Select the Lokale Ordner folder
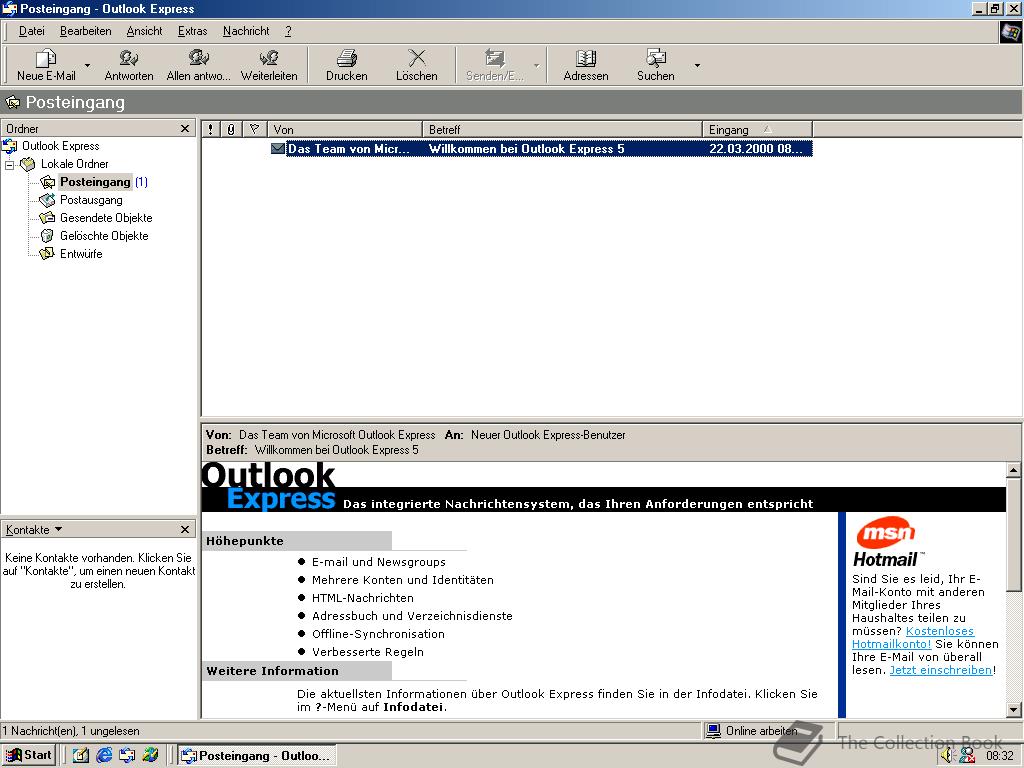 (74, 164)
